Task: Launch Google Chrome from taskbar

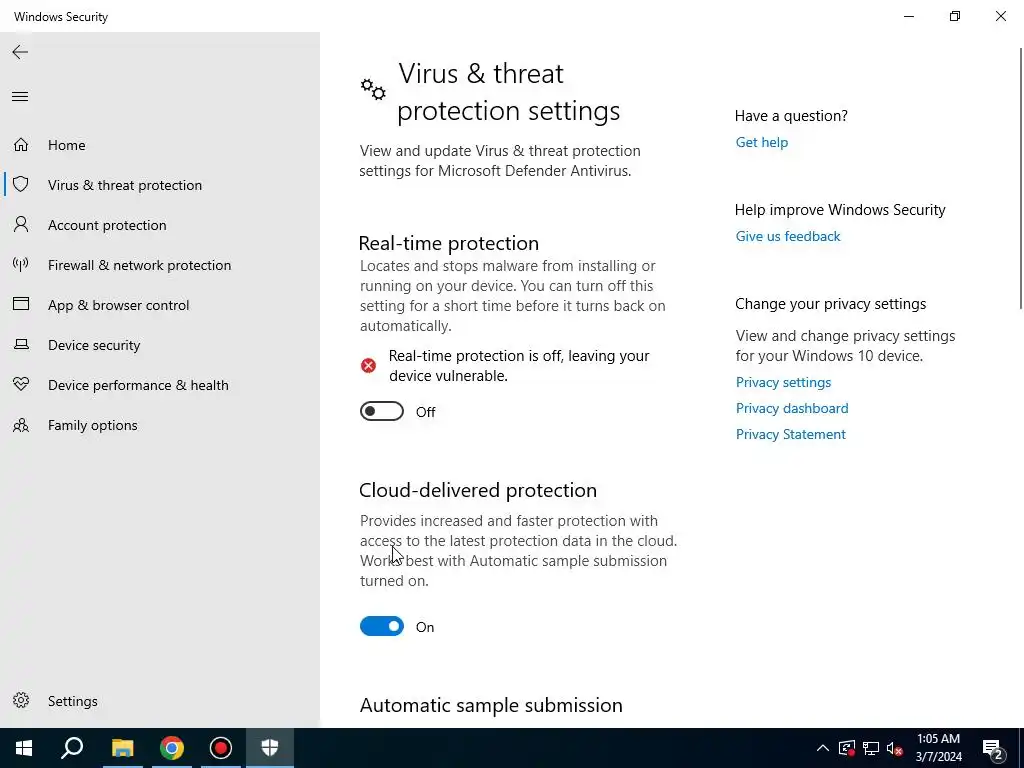Action: tap(172, 748)
